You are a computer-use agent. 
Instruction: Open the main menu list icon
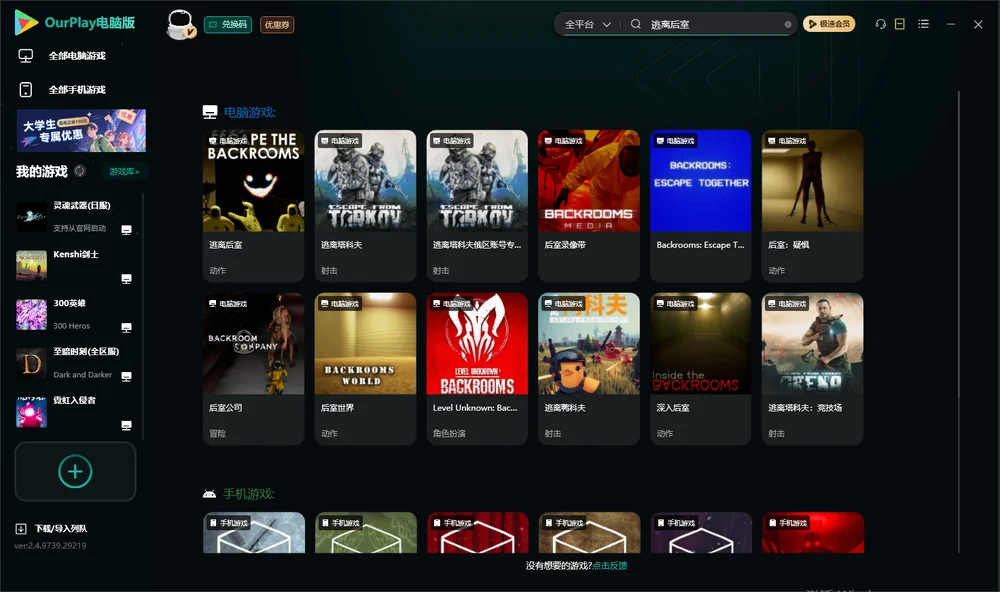(923, 24)
